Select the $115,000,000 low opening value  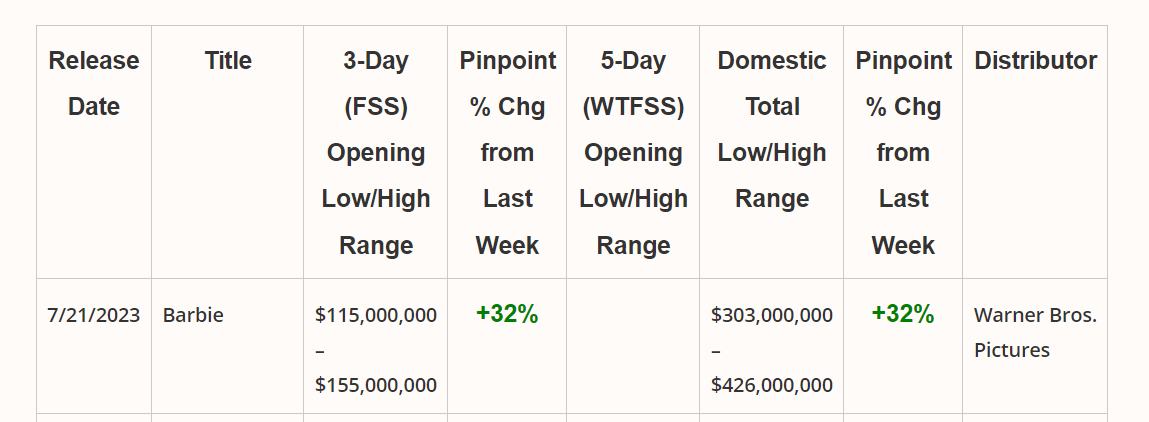376,315
